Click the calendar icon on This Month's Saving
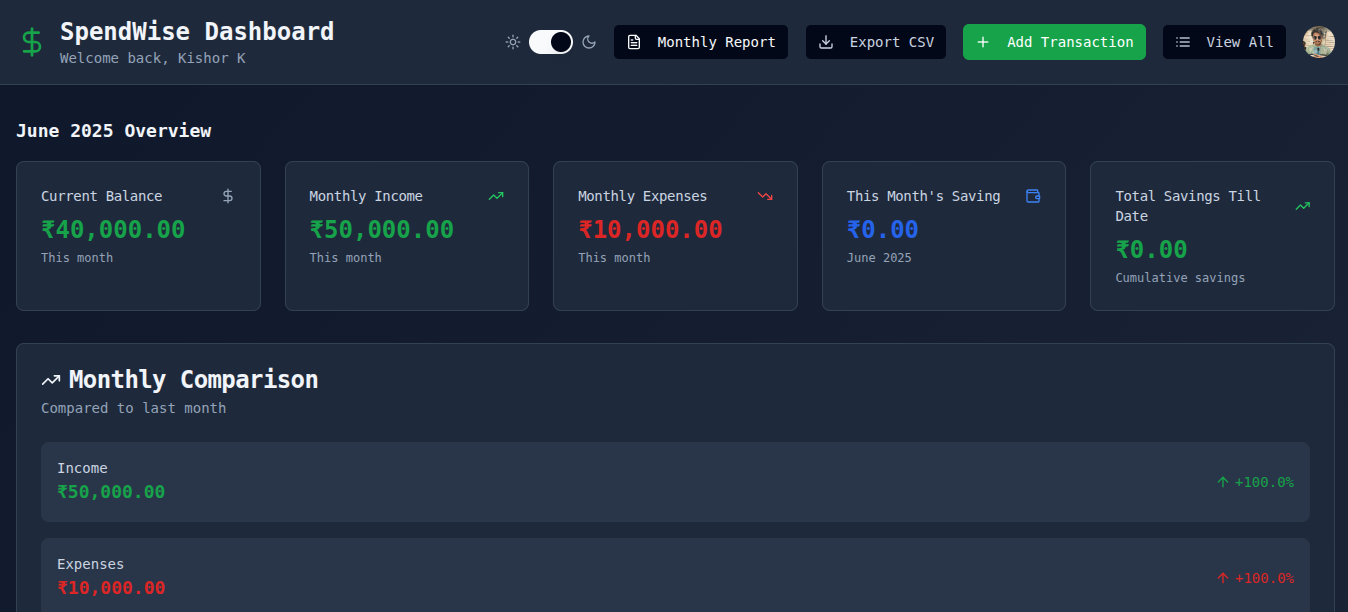1348x612 pixels. click(1033, 196)
